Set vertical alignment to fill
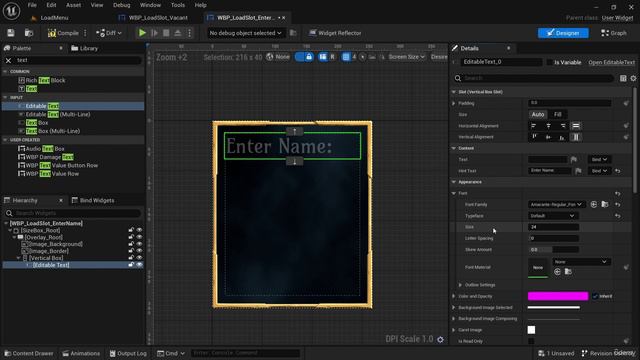The width and height of the screenshot is (640, 360). tap(576, 137)
